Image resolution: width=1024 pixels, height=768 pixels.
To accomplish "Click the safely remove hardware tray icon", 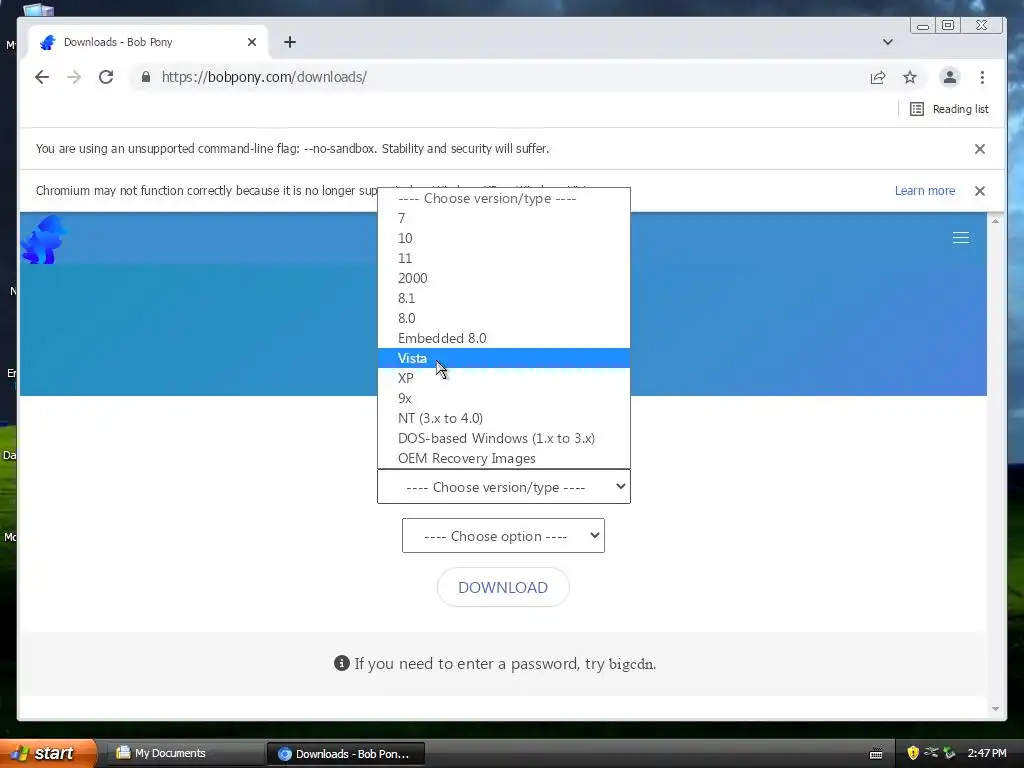I will pyautogui.click(x=949, y=753).
